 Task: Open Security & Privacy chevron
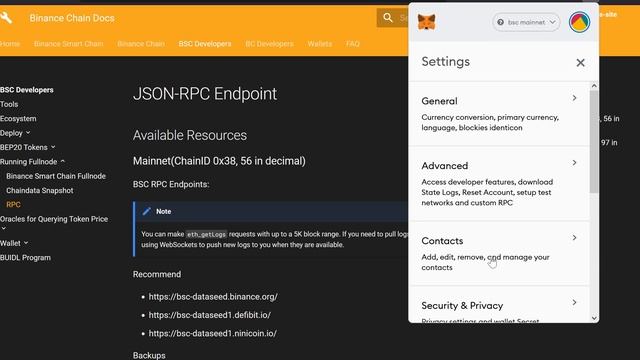click(x=574, y=302)
